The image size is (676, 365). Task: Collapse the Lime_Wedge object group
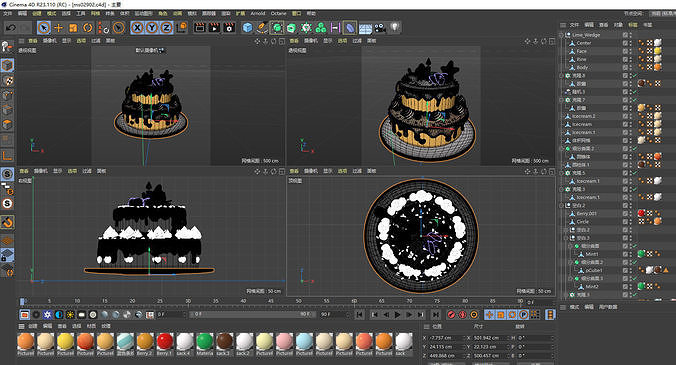tap(562, 35)
